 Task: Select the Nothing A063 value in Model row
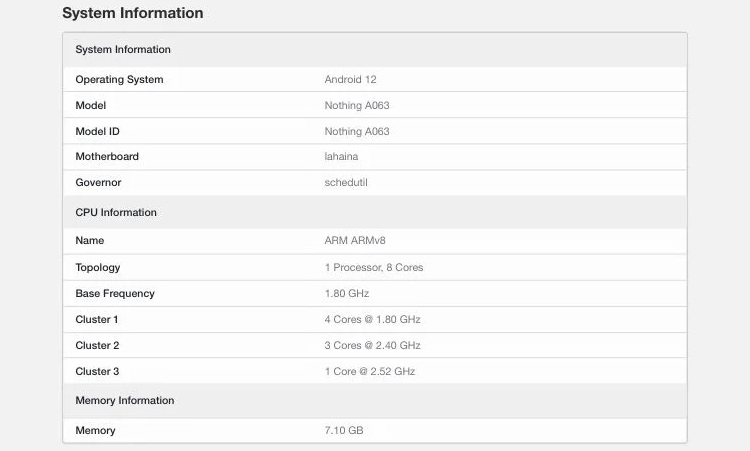pyautogui.click(x=357, y=105)
